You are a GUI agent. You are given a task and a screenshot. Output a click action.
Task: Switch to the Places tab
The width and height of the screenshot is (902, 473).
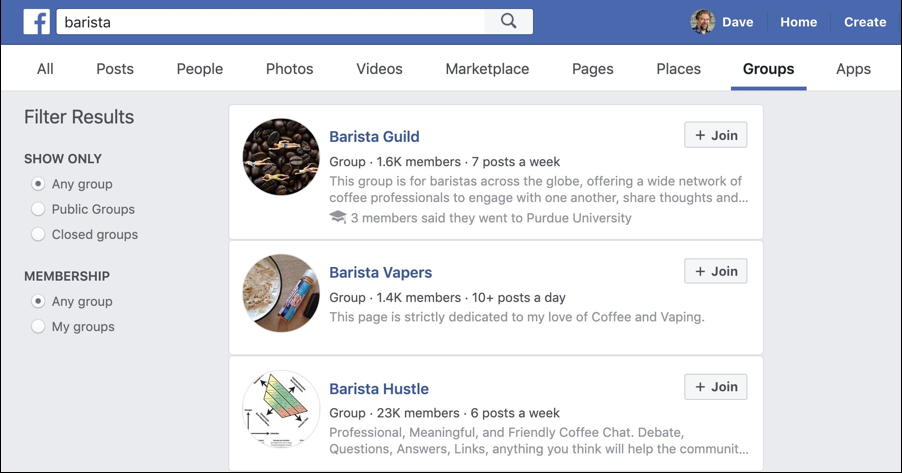[678, 69]
